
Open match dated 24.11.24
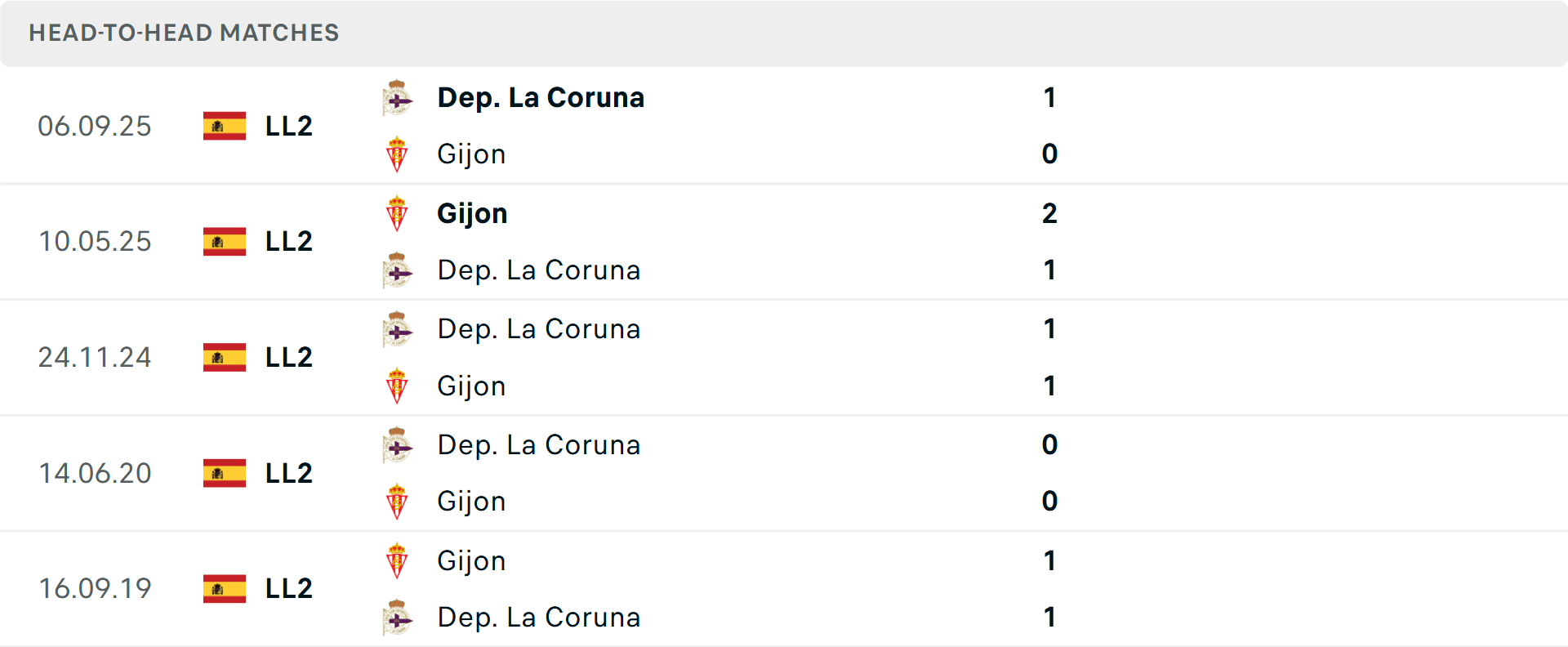coord(95,357)
